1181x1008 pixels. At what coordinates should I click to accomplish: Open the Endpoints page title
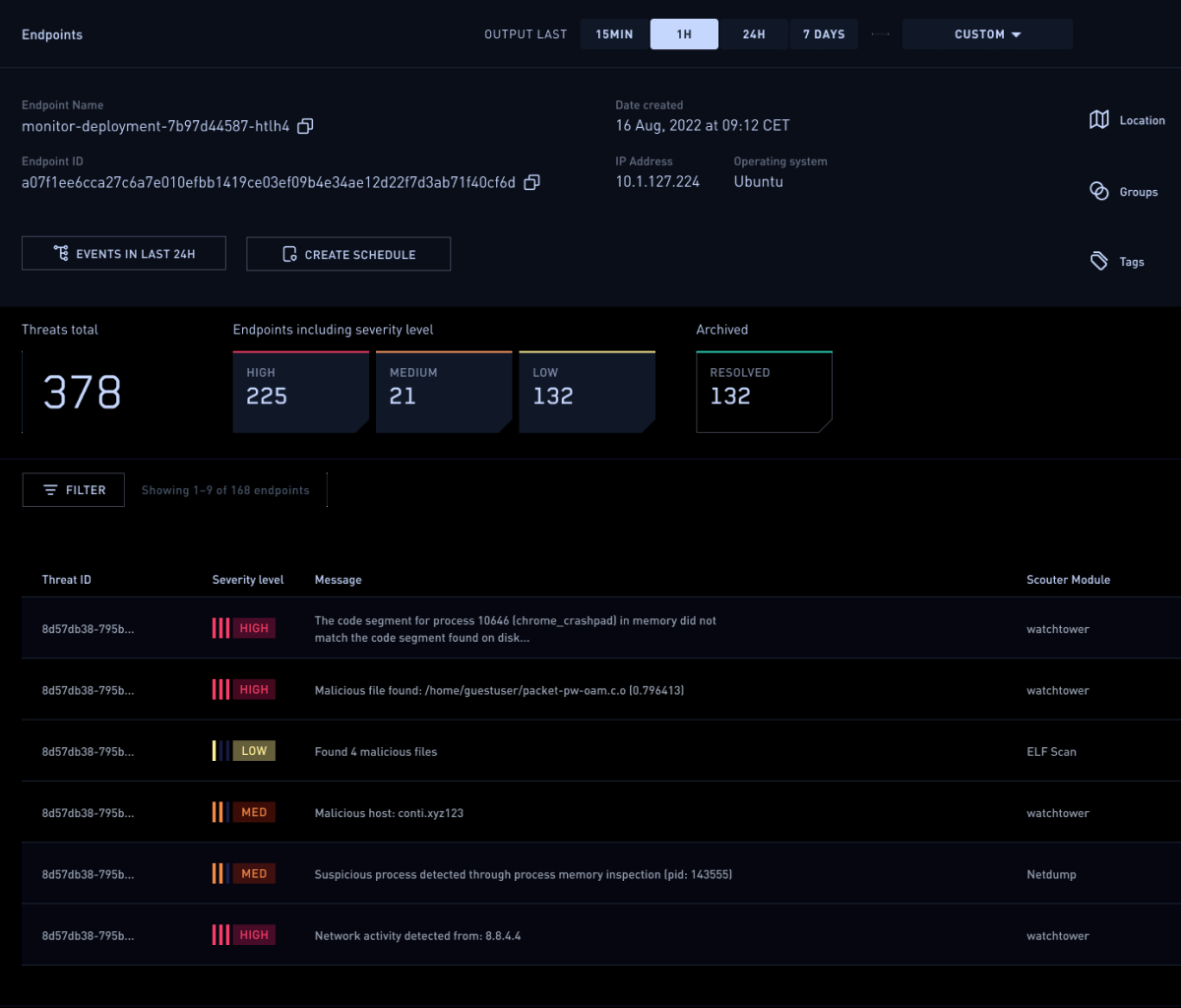(x=52, y=34)
